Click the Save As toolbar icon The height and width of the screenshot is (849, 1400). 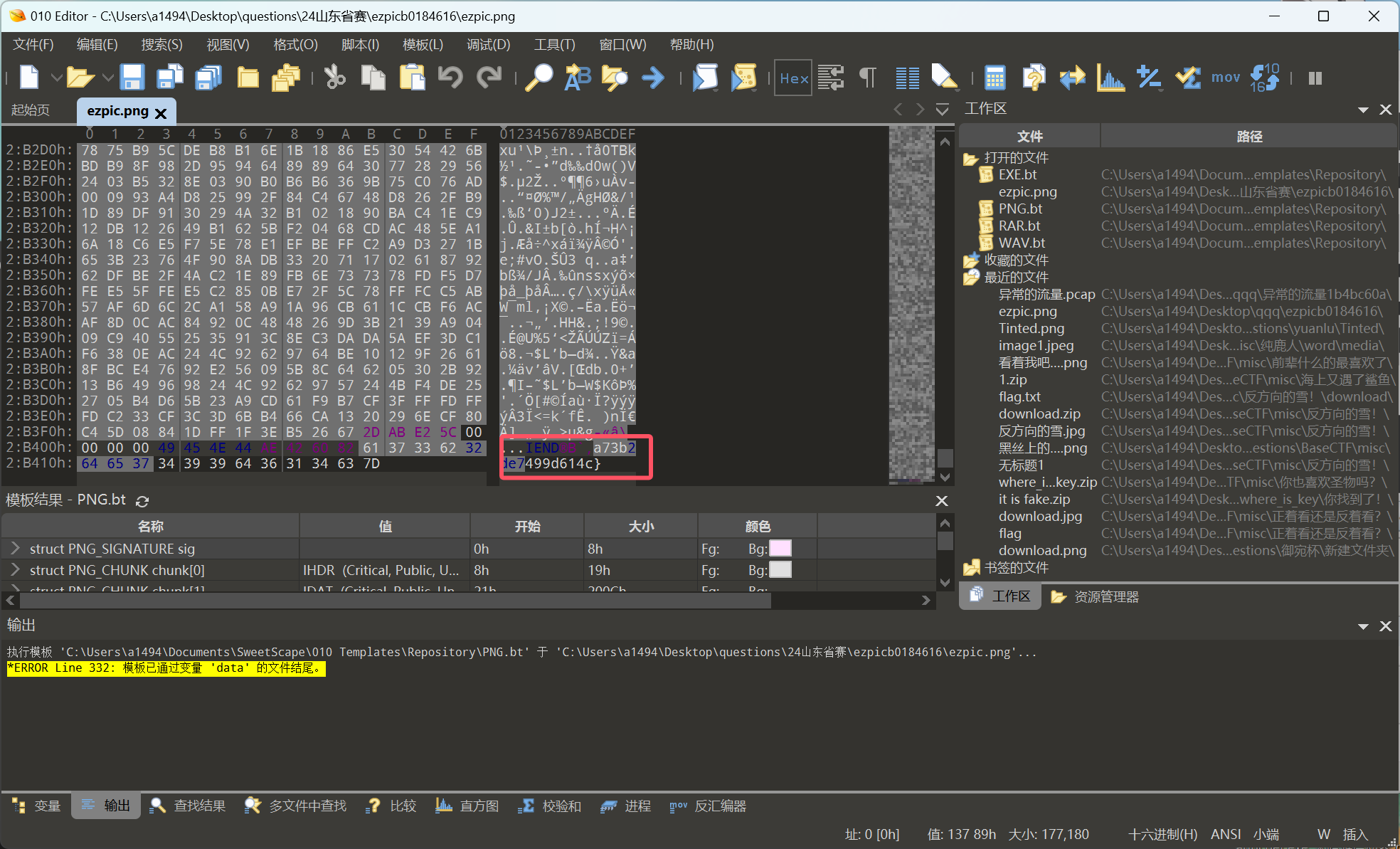[x=169, y=78]
